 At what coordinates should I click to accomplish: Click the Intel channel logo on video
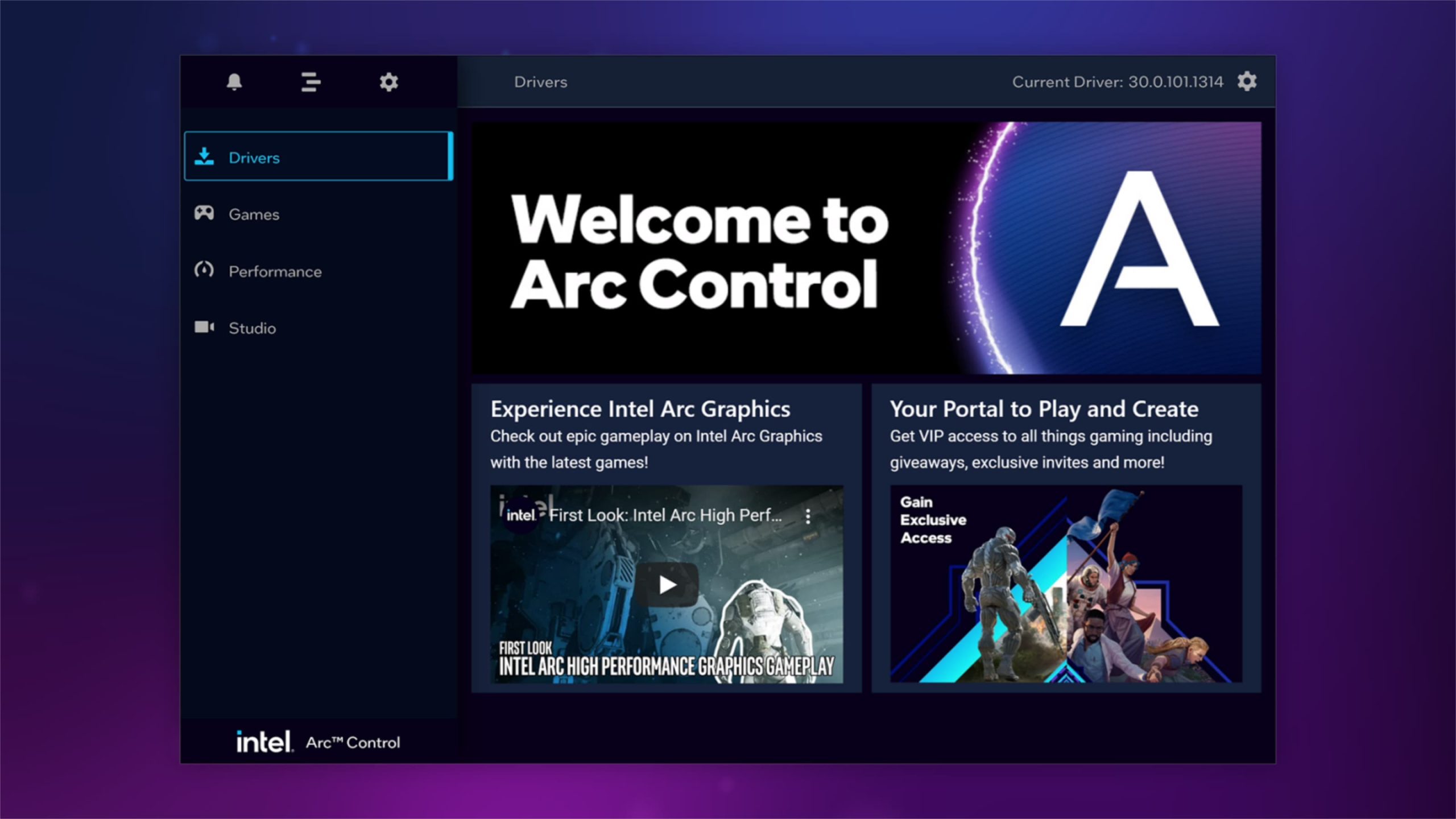[520, 515]
